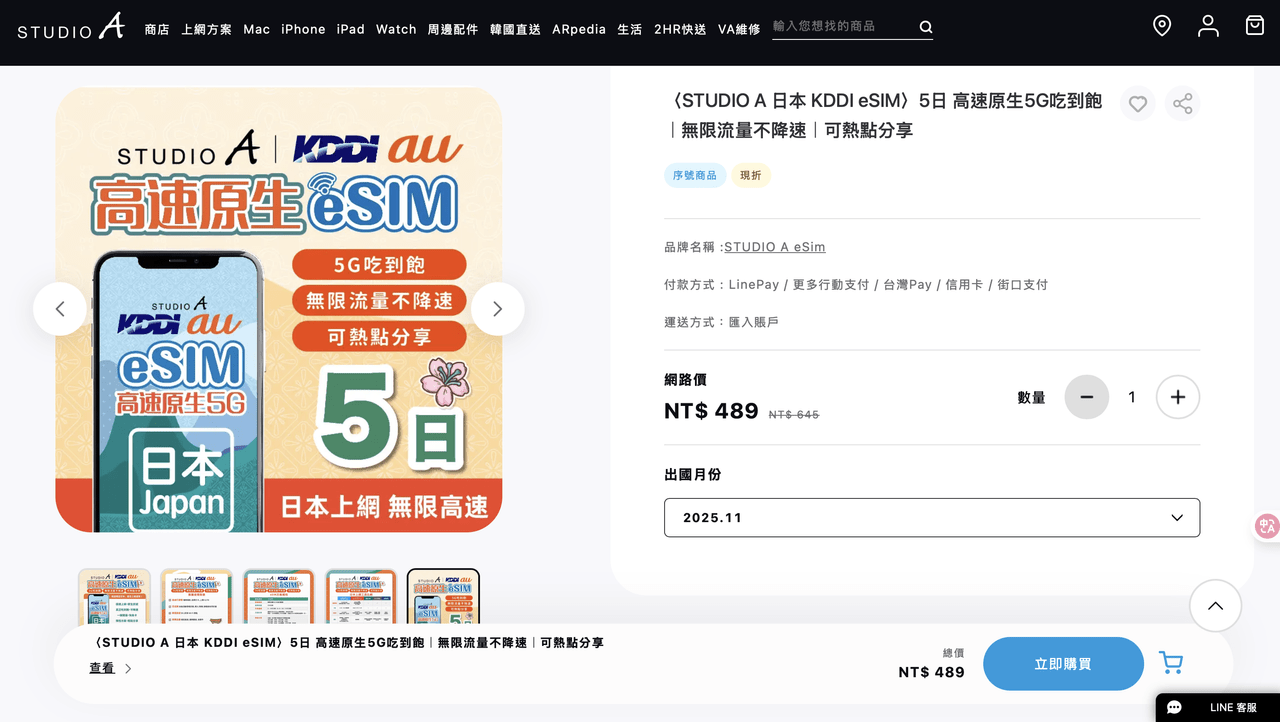Image resolution: width=1280 pixels, height=722 pixels.
Task: Add to cart icon in bottom bar
Action: (1171, 663)
